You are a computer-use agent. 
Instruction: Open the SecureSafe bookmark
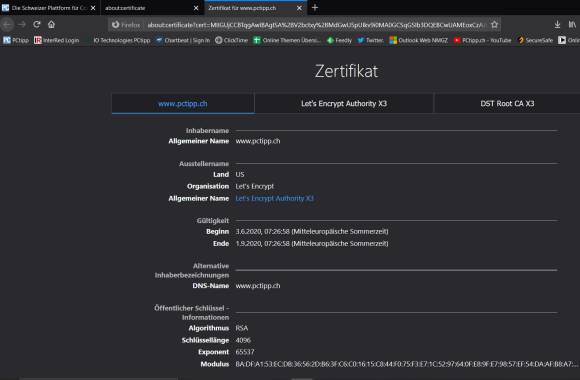[535, 40]
